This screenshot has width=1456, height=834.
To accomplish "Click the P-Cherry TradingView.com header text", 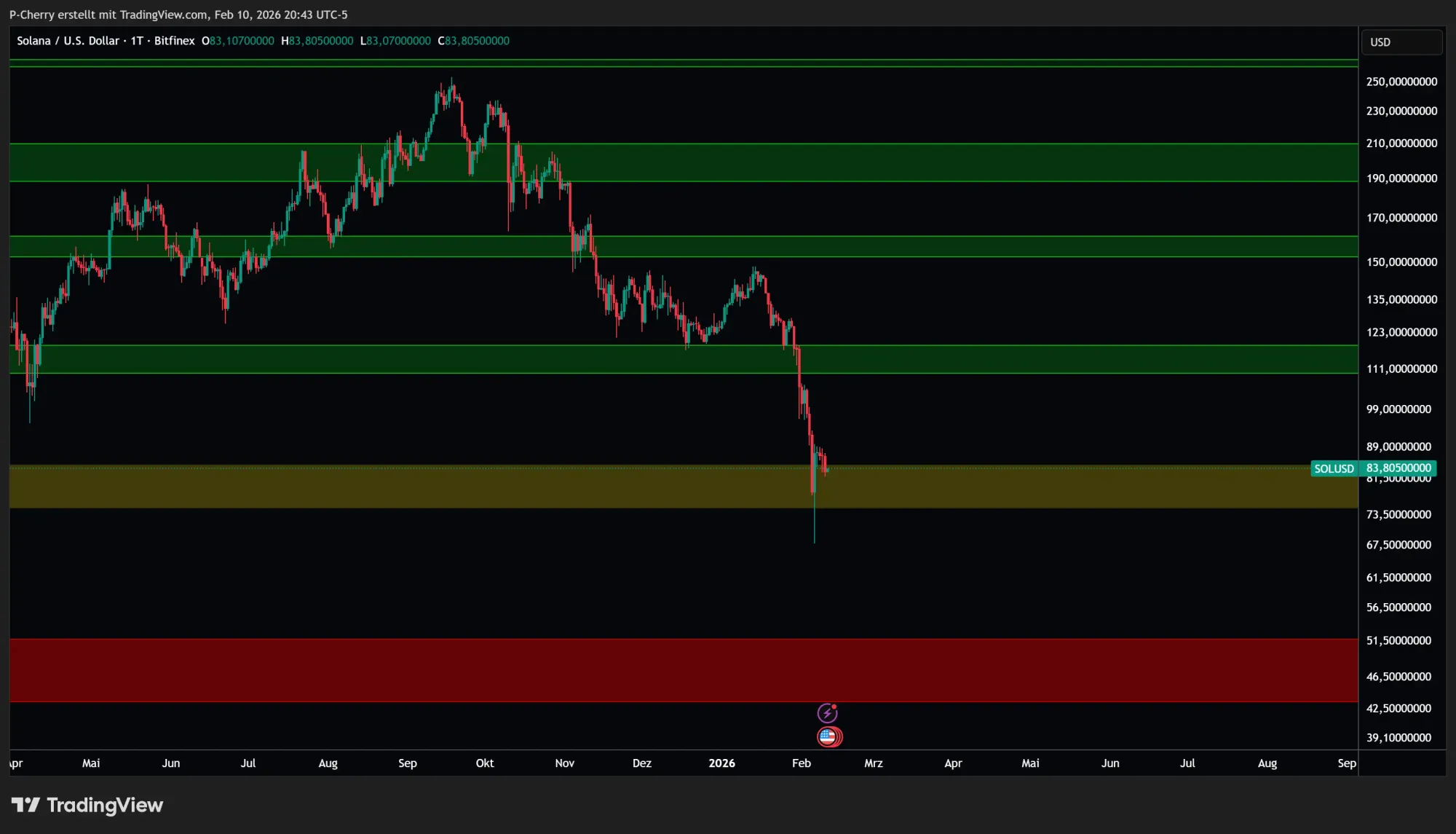I will coord(178,15).
